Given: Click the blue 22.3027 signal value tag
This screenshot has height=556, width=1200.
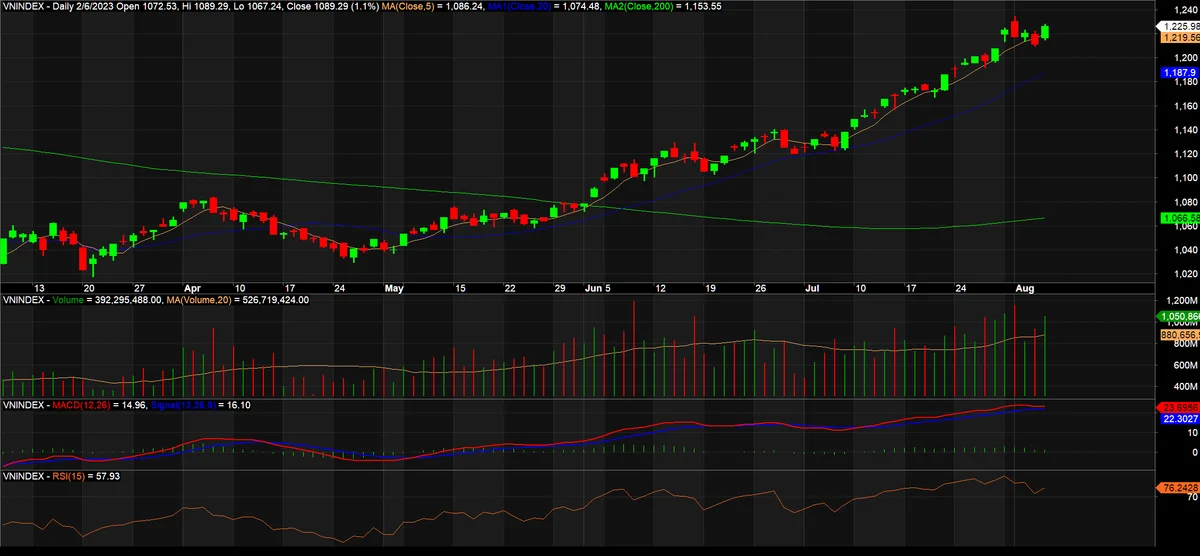Looking at the screenshot, I should [1179, 420].
